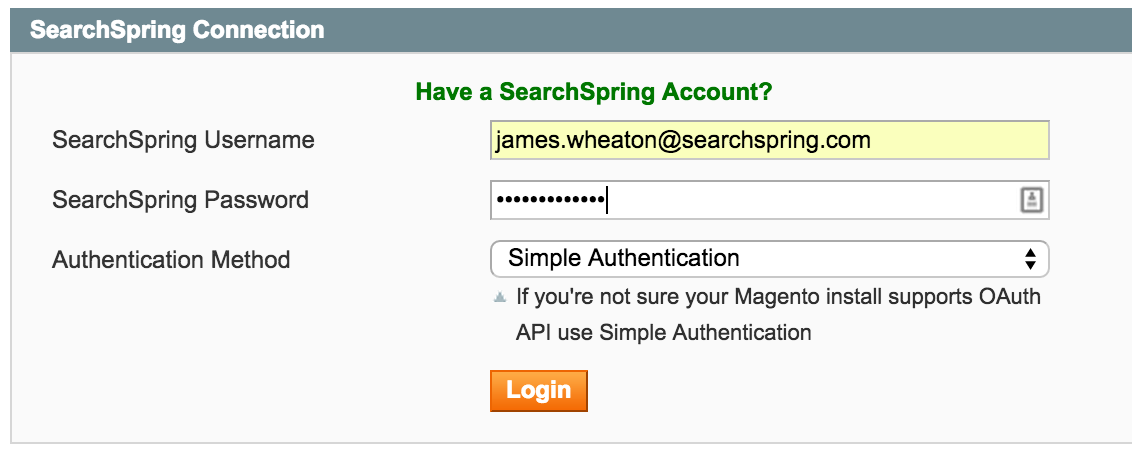Click the SearchSpring Username input field
The height and width of the screenshot is (454, 1132).
pos(768,140)
